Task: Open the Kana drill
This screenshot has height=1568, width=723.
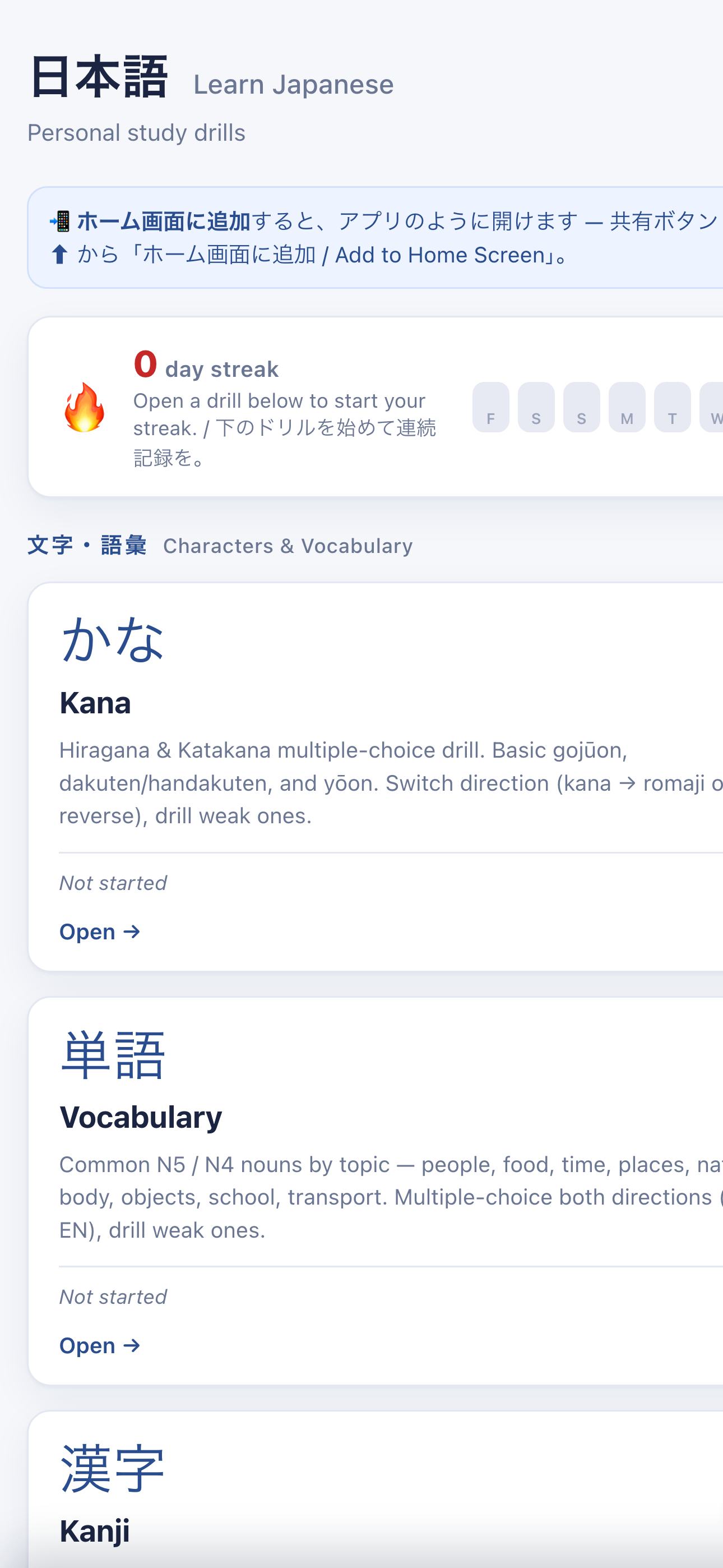Action: coord(100,931)
